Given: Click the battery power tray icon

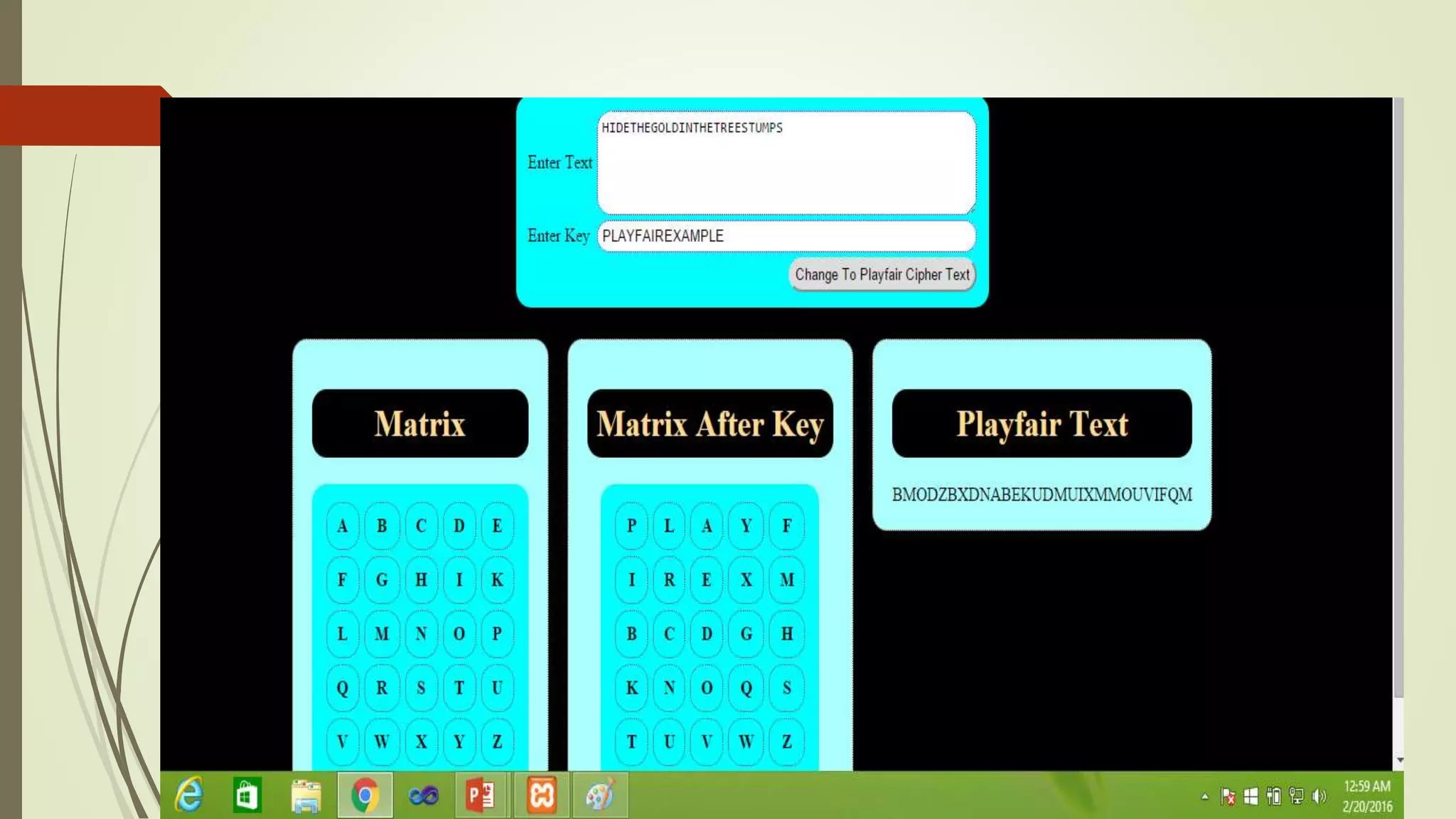Looking at the screenshot, I should pos(1274,796).
